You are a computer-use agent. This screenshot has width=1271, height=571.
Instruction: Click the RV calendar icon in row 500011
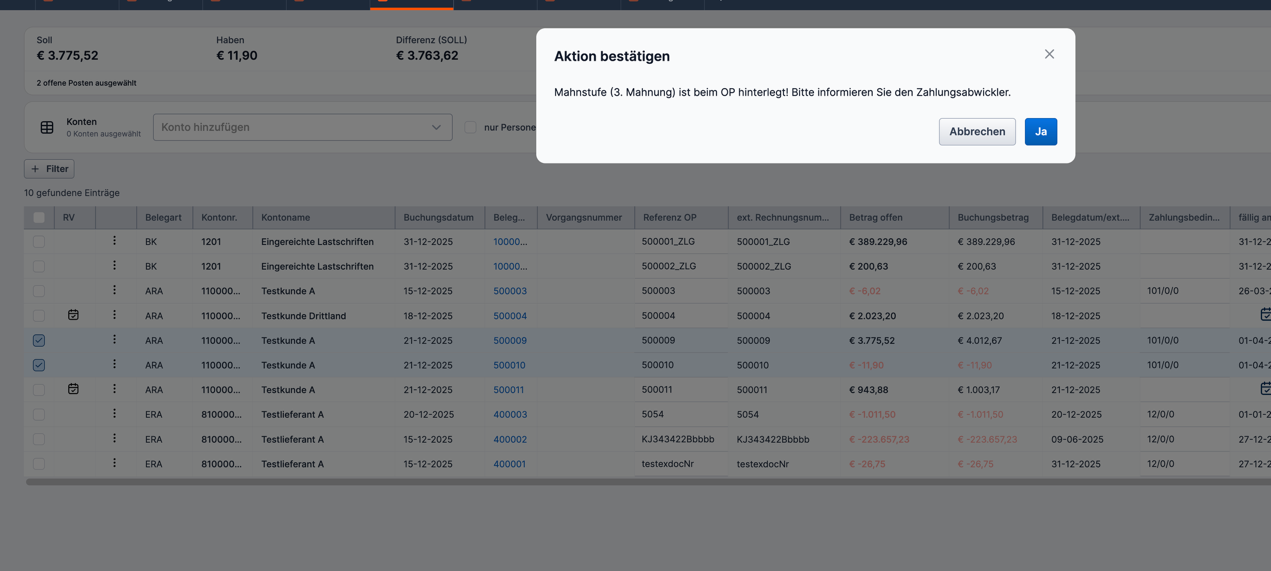point(73,389)
